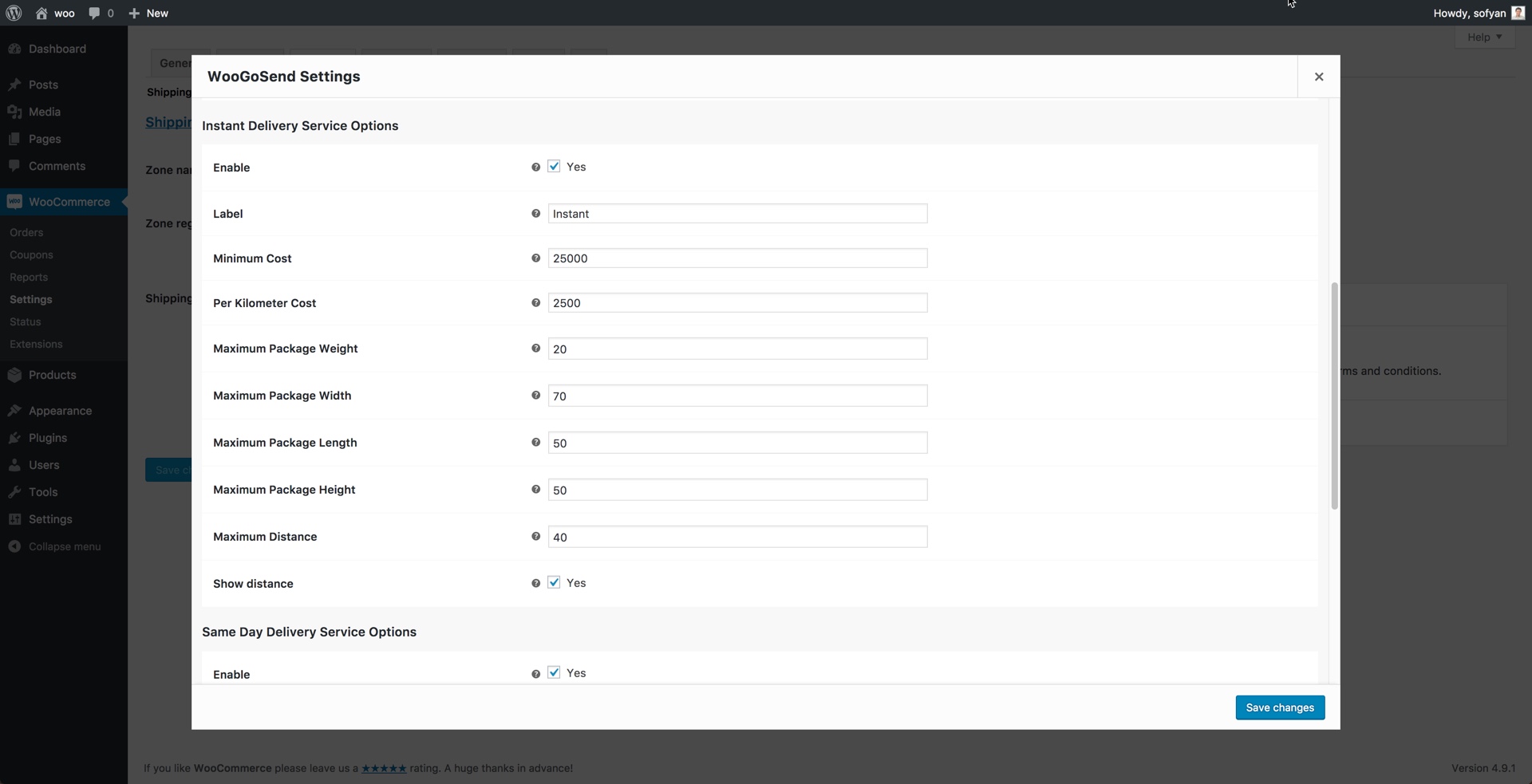Click help icon next to Per Kilometer Cost
The height and width of the screenshot is (784, 1532).
tap(535, 303)
